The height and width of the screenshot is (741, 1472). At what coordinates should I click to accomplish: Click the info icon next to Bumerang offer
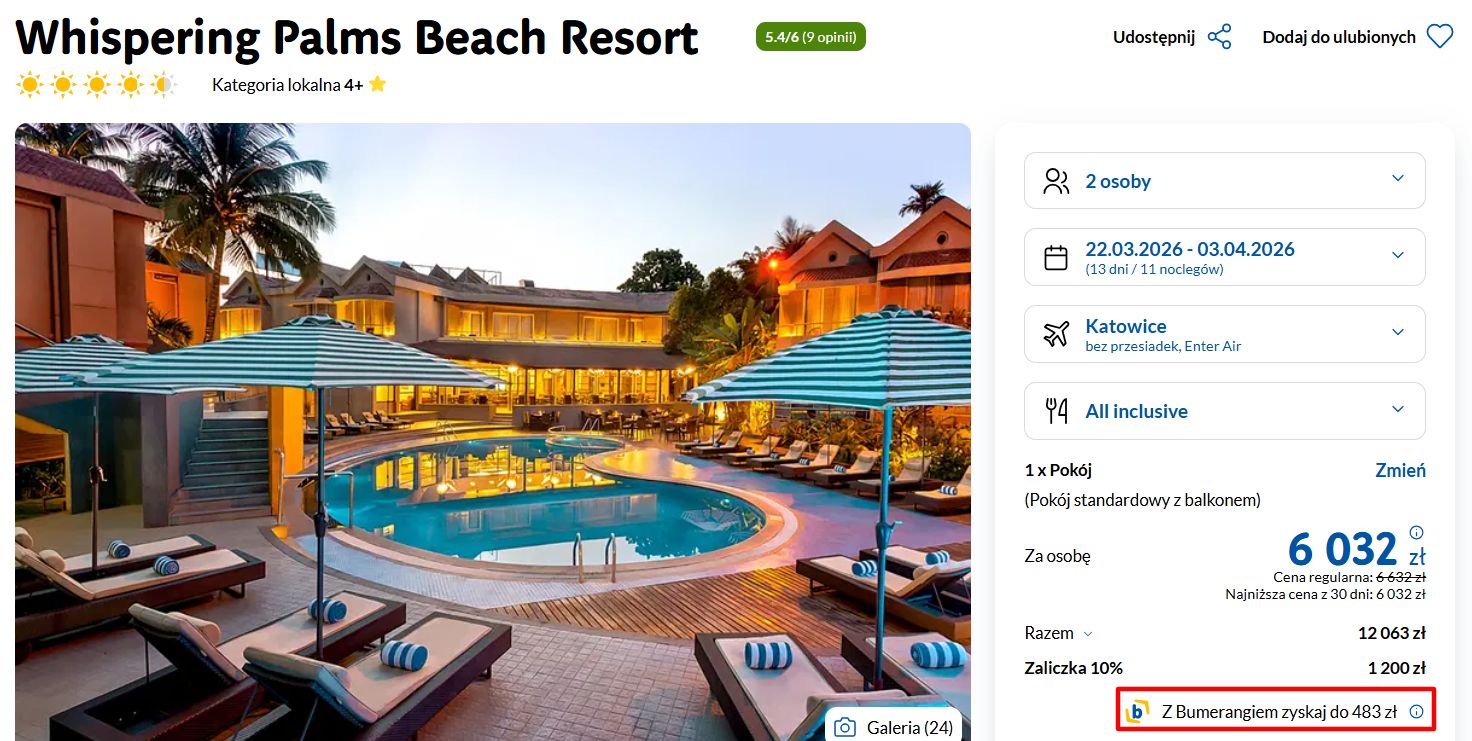1416,712
